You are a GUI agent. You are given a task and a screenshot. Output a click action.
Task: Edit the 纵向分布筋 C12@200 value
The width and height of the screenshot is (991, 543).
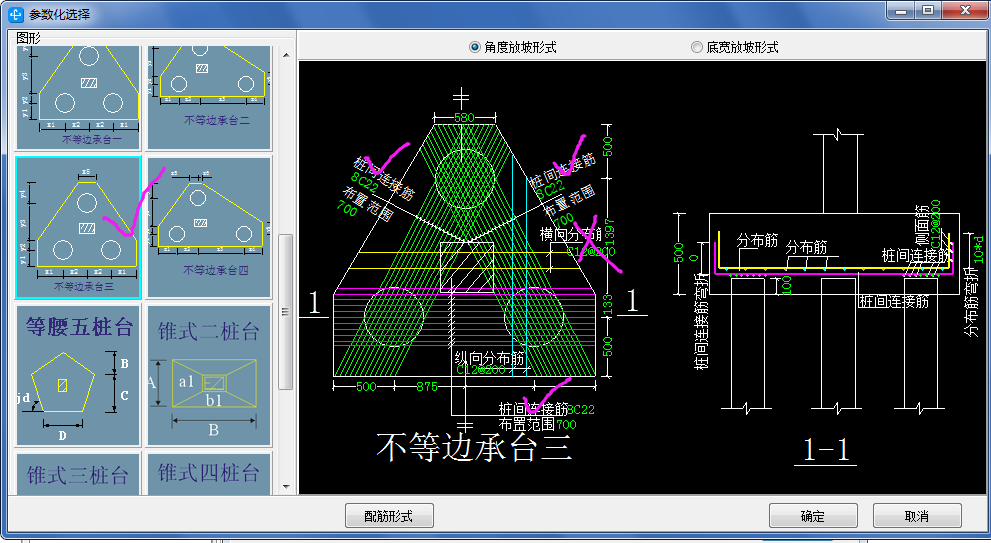[481, 370]
